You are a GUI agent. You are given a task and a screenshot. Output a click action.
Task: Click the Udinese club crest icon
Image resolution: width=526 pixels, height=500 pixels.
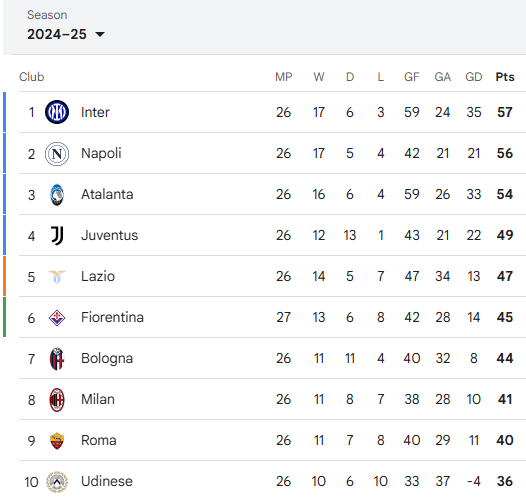click(57, 482)
